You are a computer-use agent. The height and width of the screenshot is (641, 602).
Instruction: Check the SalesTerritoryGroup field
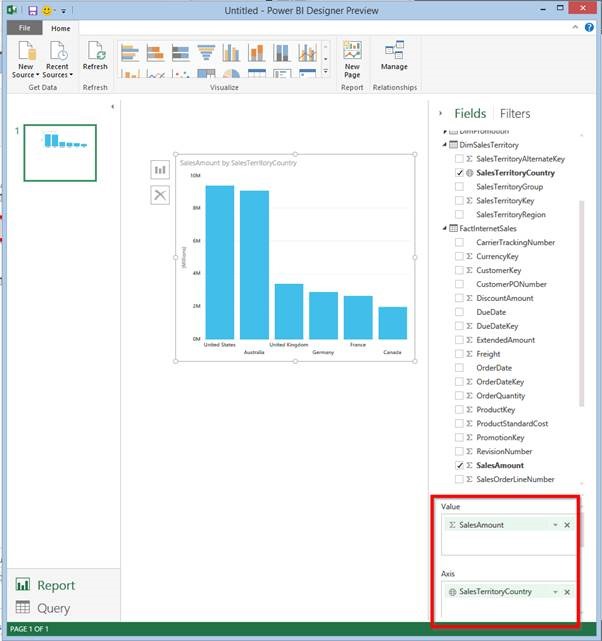459,187
